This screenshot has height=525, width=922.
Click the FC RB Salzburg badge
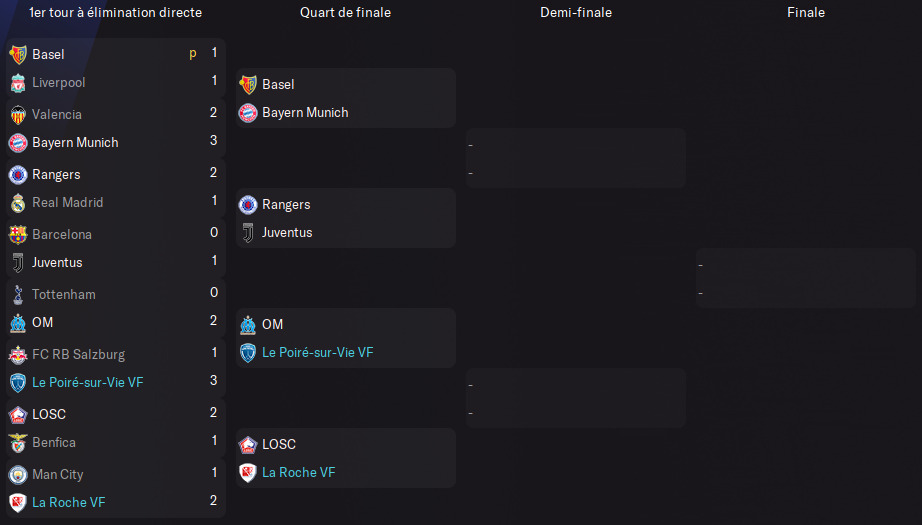(17, 354)
